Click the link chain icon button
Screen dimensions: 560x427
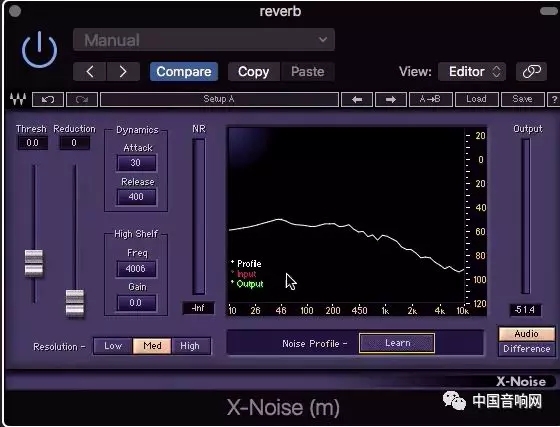pyautogui.click(x=531, y=72)
